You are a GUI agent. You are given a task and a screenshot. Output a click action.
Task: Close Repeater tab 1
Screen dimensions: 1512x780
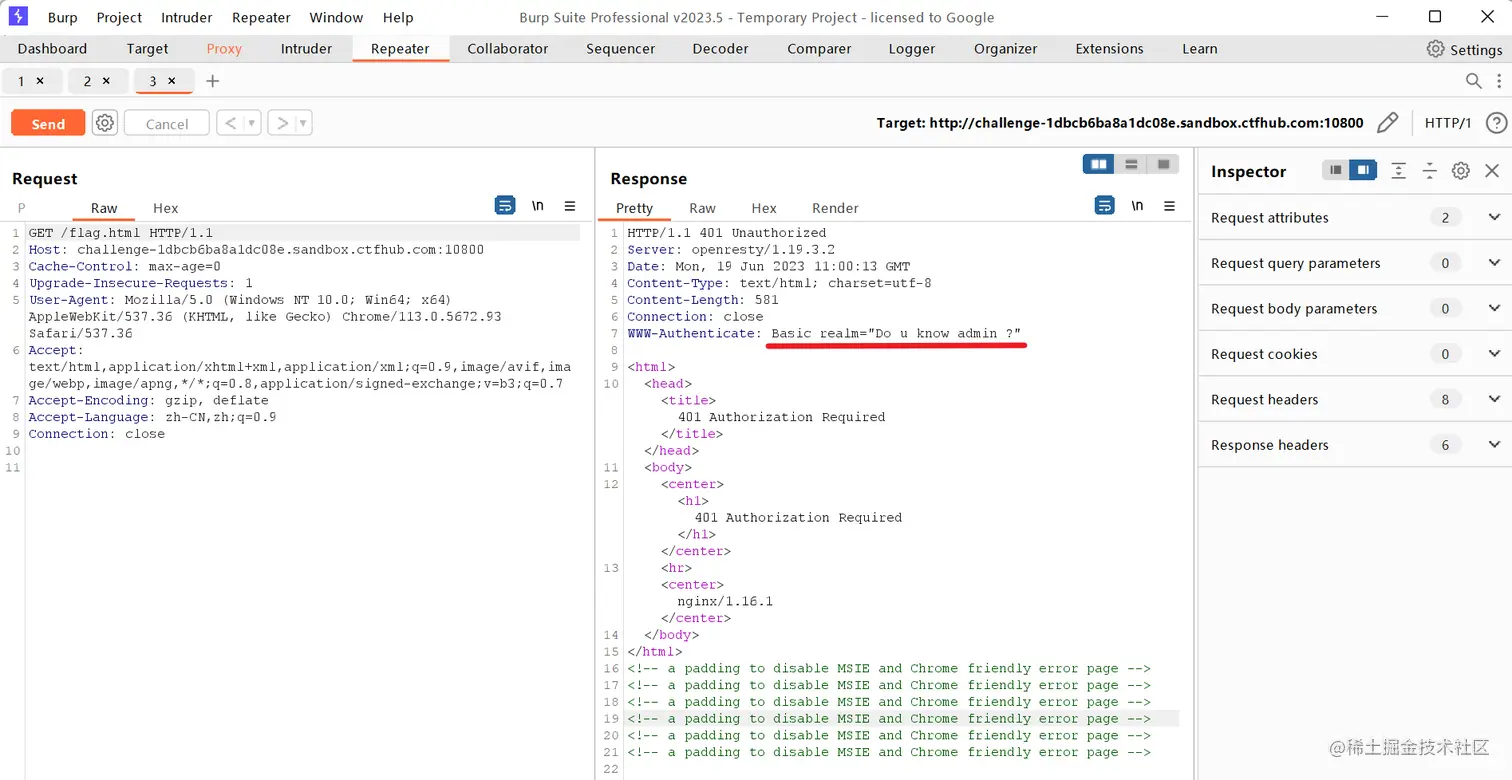pyautogui.click(x=40, y=81)
